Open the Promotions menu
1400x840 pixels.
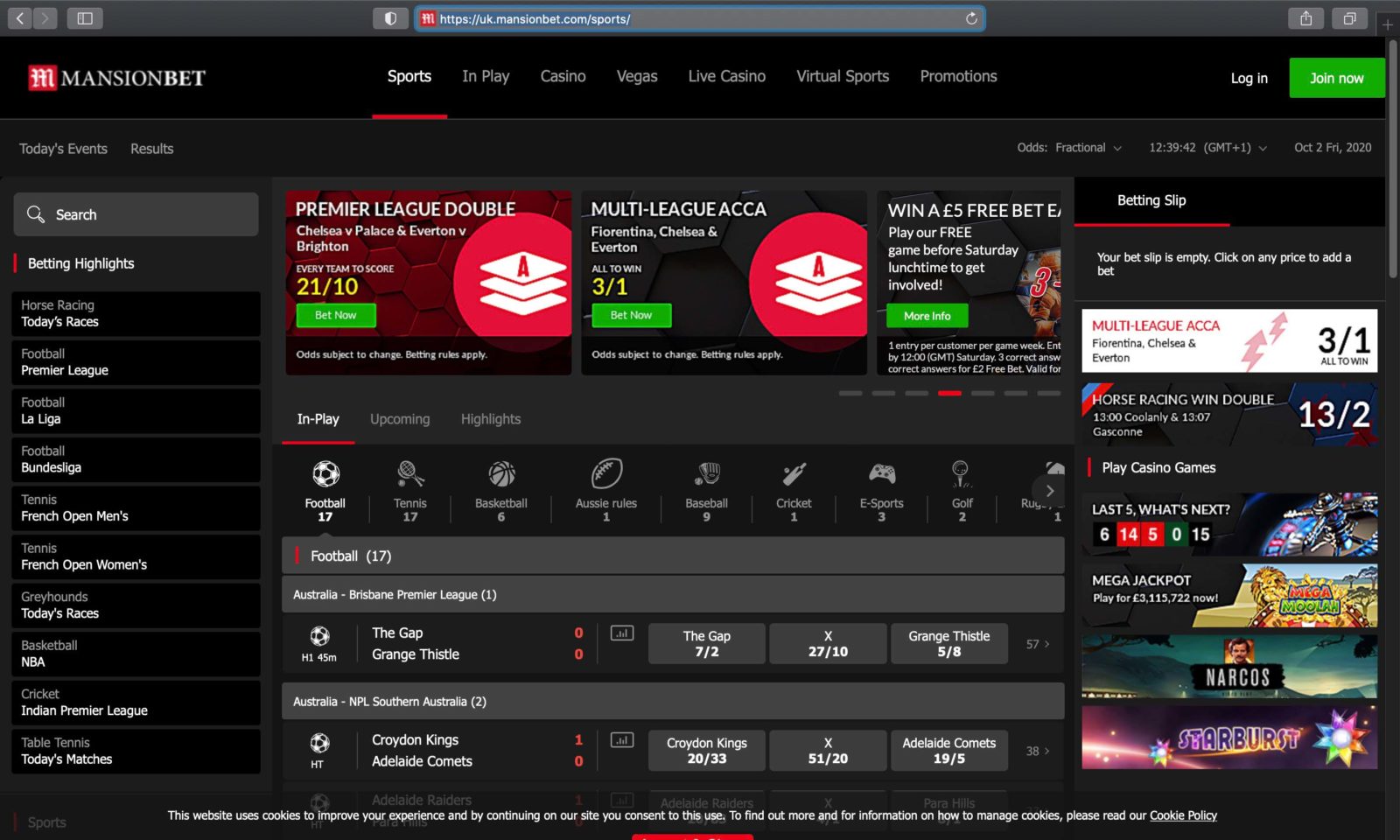(958, 77)
